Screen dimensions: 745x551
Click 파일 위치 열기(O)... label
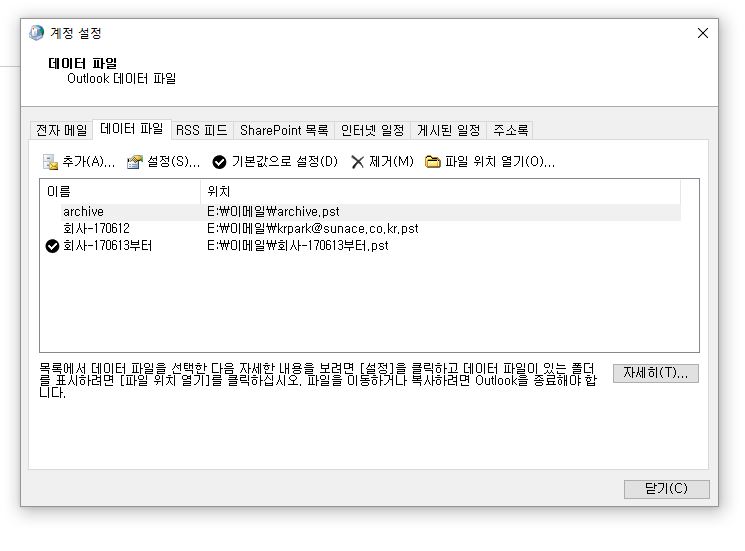500,162
